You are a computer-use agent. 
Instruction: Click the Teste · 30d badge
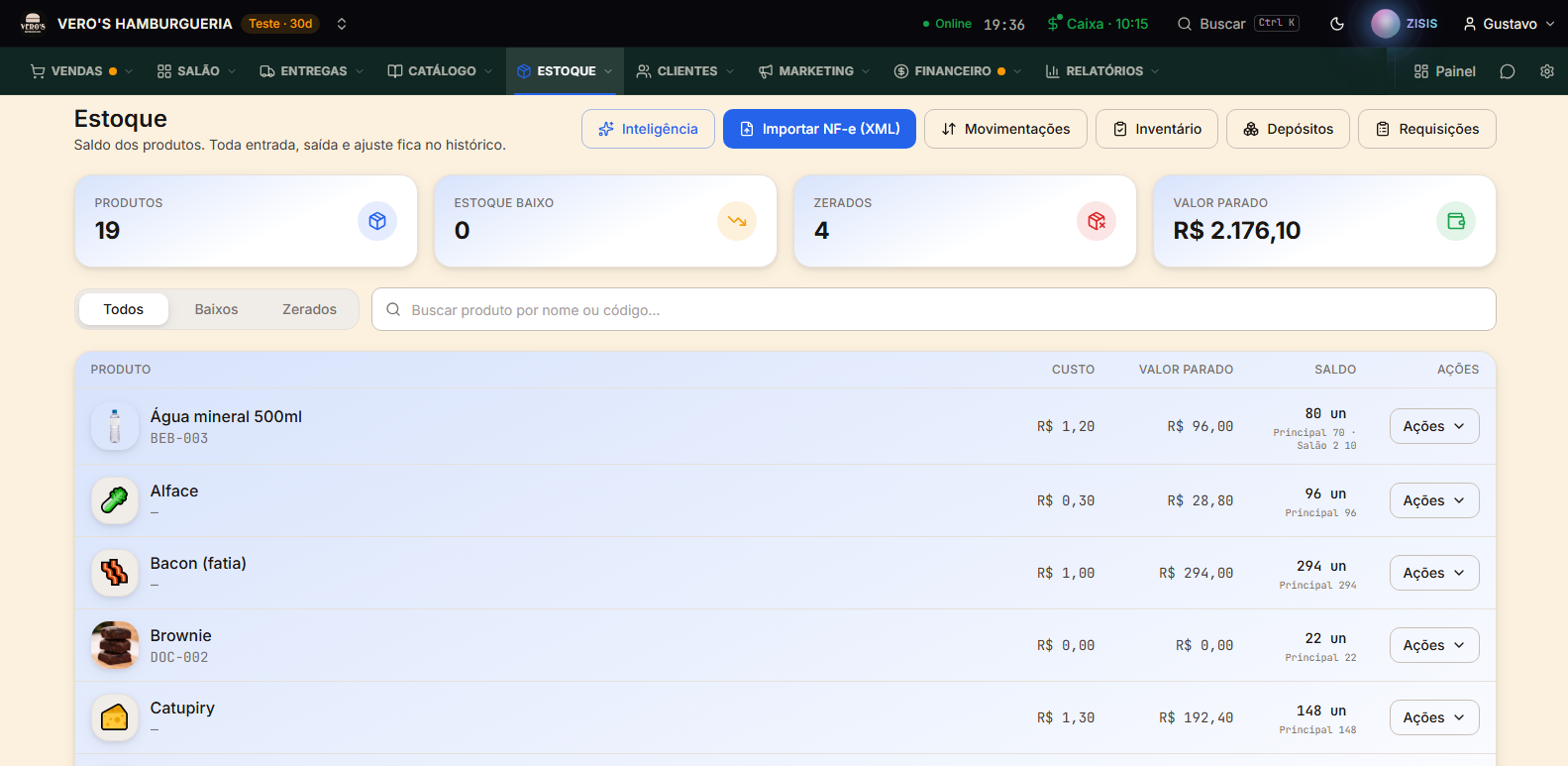280,24
